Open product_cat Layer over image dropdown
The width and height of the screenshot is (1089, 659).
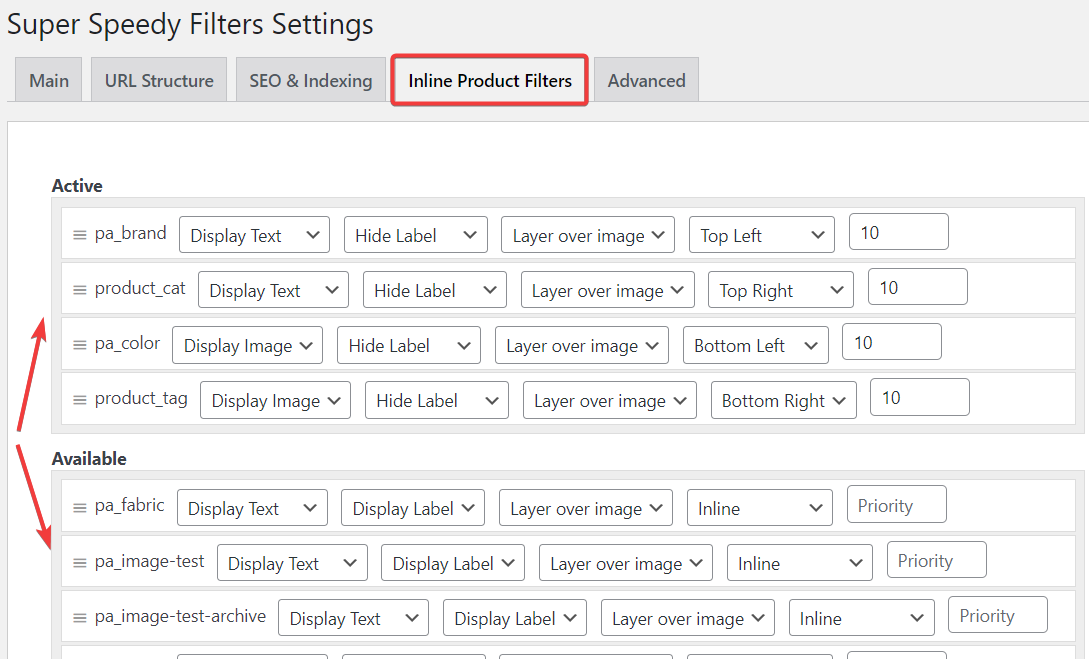pos(607,290)
